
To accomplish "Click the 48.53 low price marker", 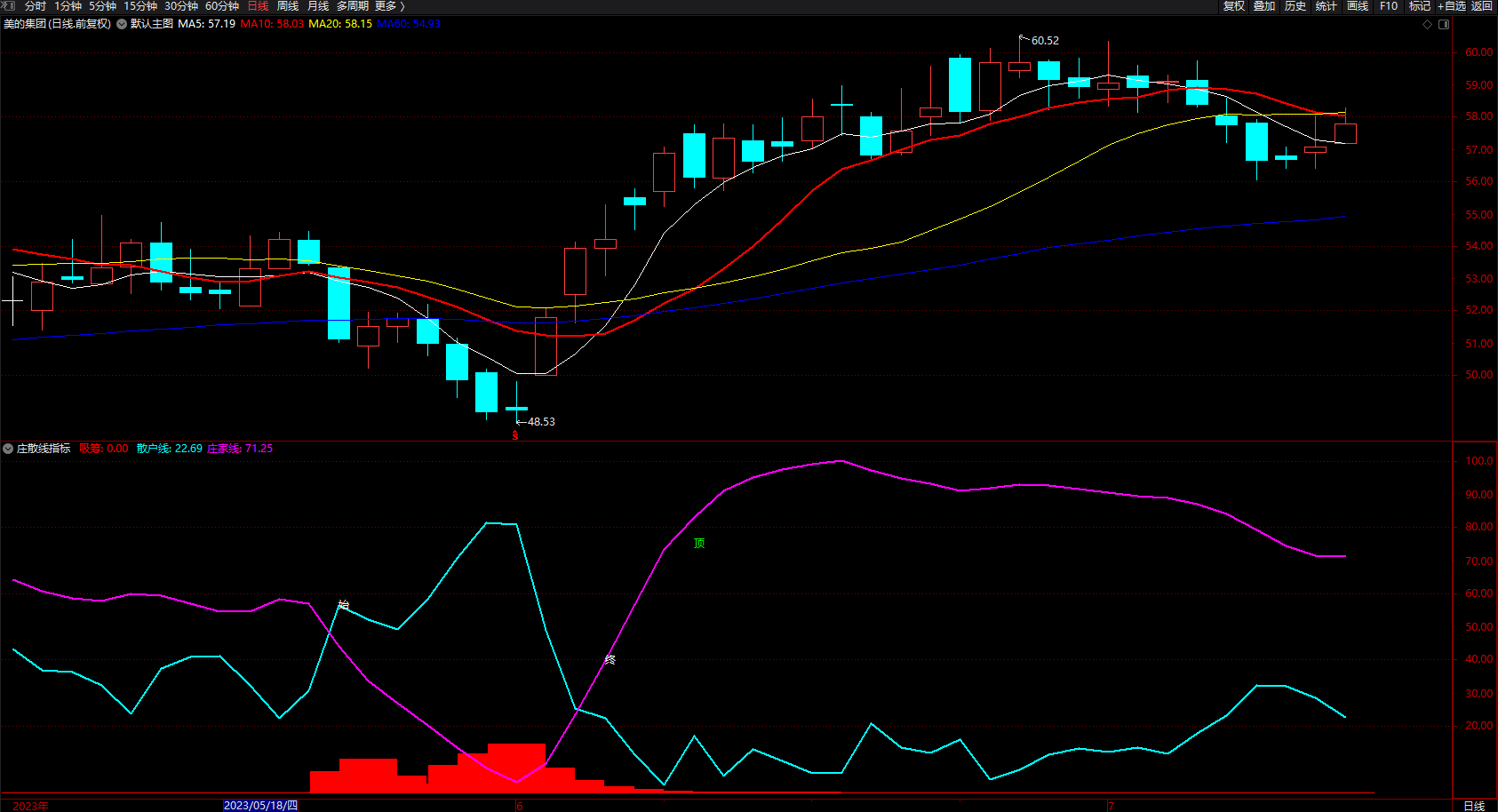I will [541, 422].
